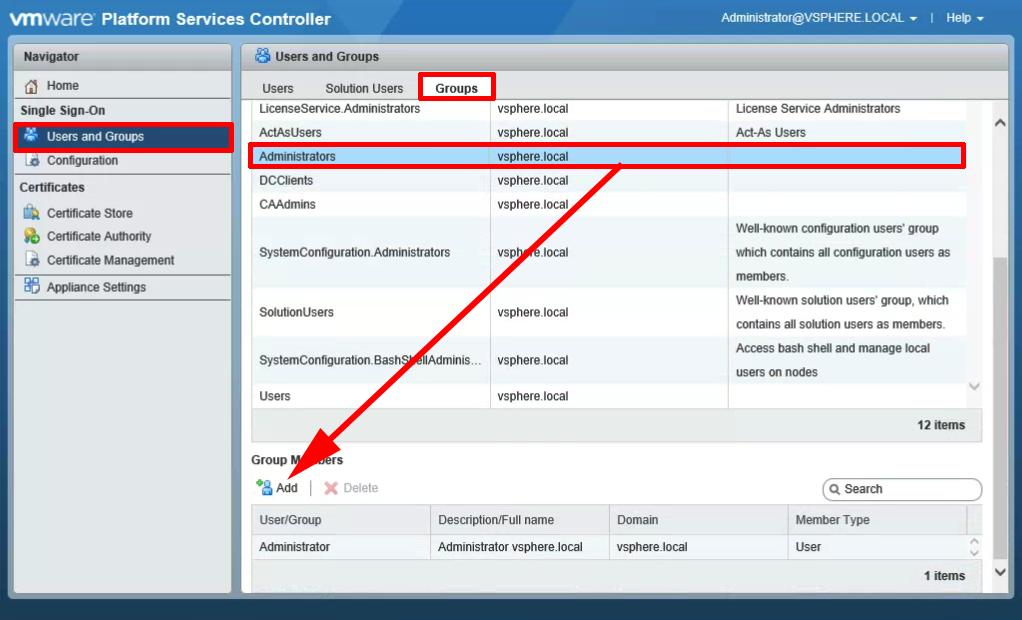Click the Certificate Store icon
Screen dimensions: 1022x620
click(x=31, y=213)
